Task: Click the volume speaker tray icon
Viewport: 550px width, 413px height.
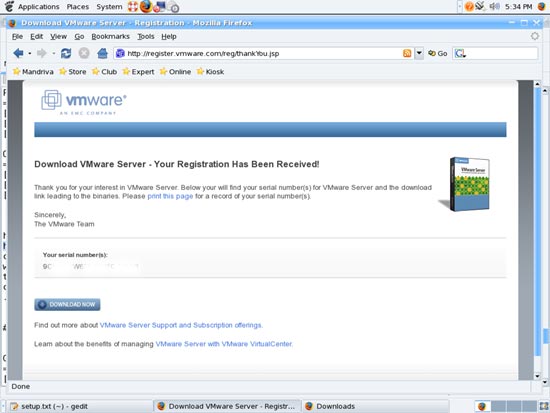Action: coord(494,6)
